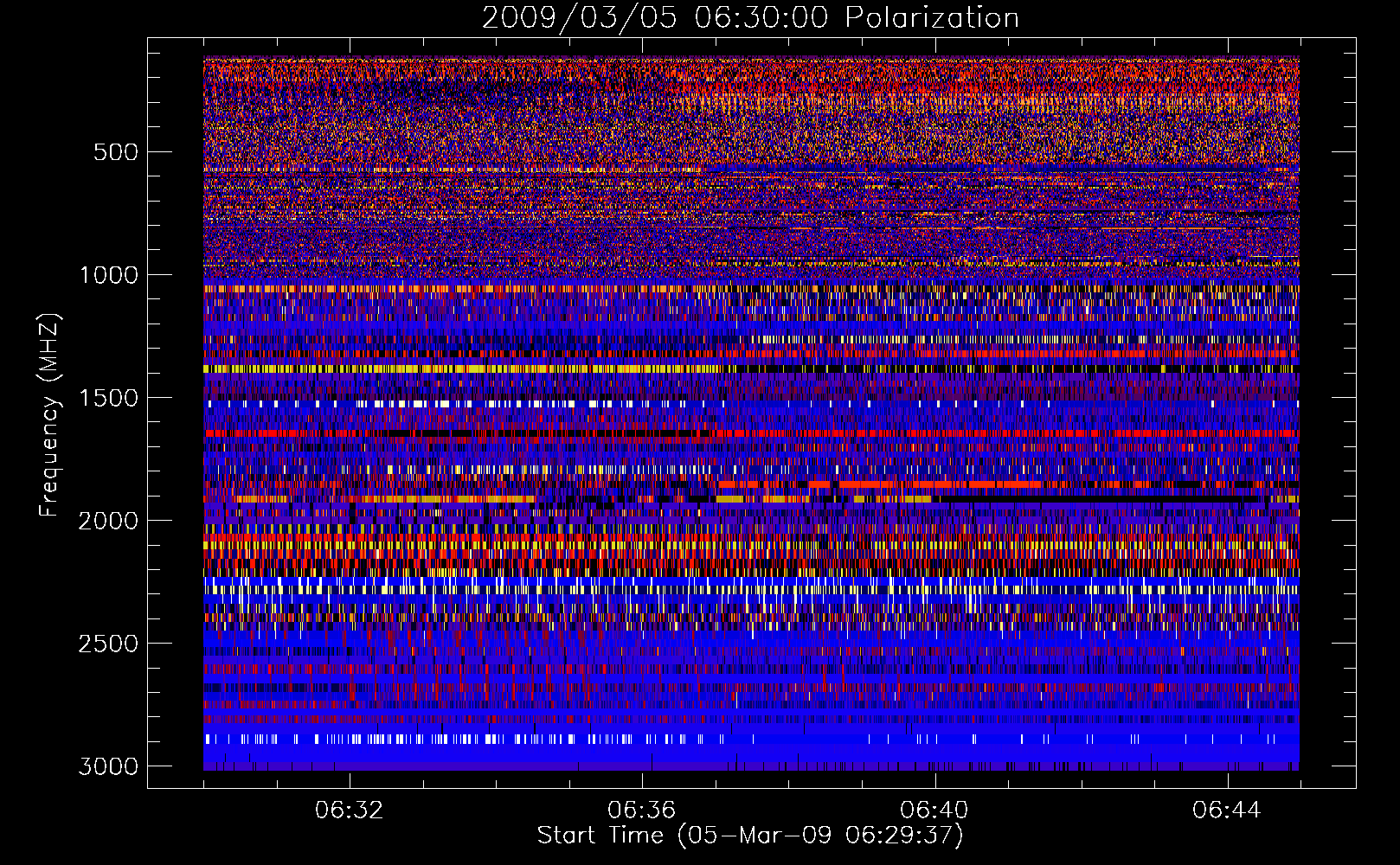
Task: Select the 1000 frequency tick label
Action: pos(108,275)
